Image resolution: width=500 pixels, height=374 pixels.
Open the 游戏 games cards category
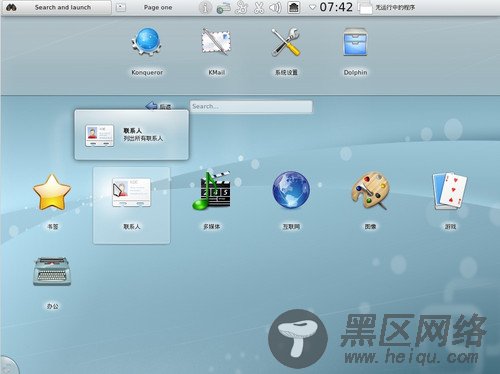[x=450, y=201]
